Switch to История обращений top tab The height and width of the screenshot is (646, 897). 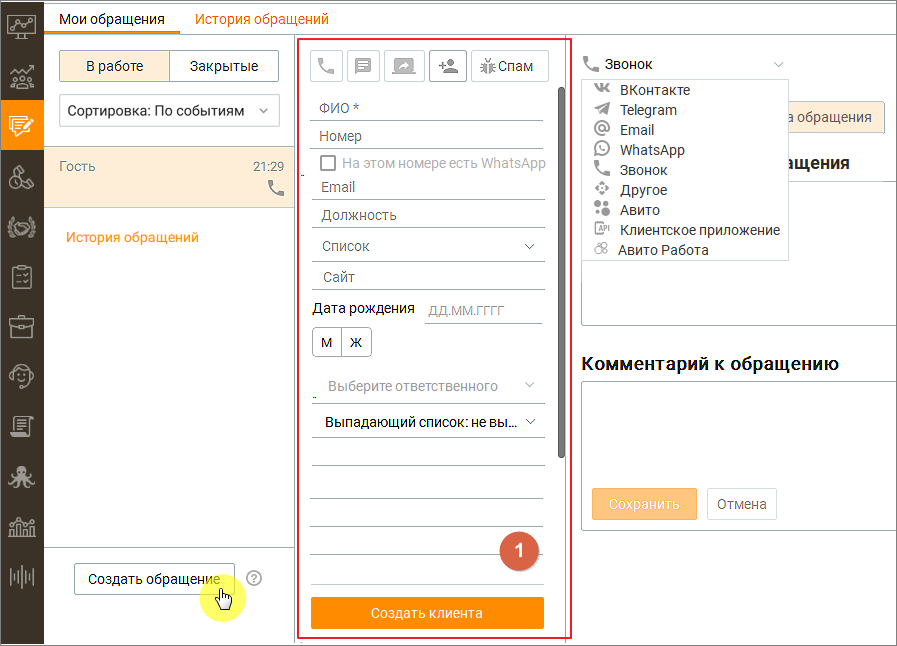(x=262, y=19)
